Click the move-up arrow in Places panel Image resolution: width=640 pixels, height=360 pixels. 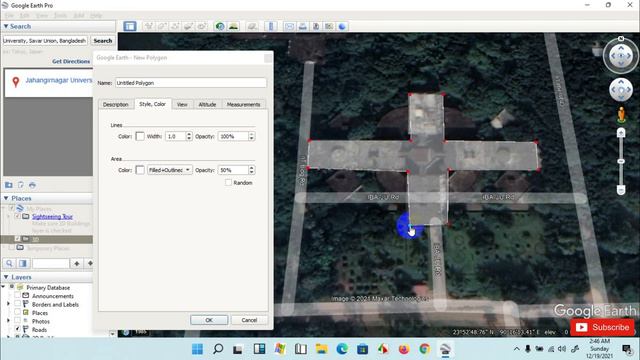click(x=77, y=263)
